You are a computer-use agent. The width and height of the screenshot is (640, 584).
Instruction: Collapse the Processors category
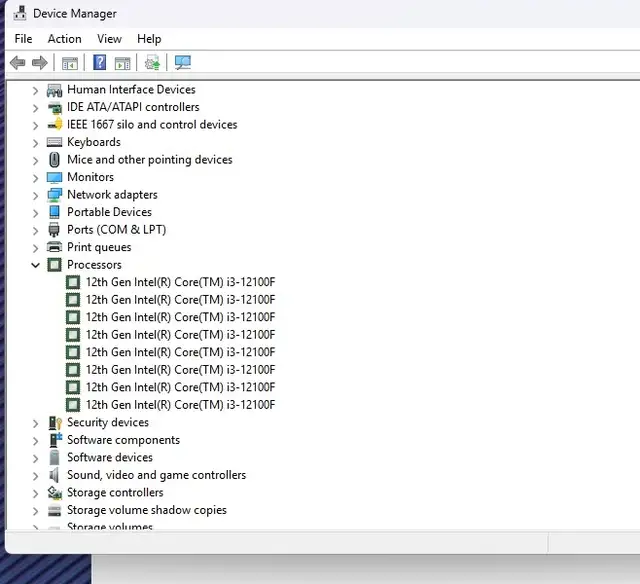(36, 265)
